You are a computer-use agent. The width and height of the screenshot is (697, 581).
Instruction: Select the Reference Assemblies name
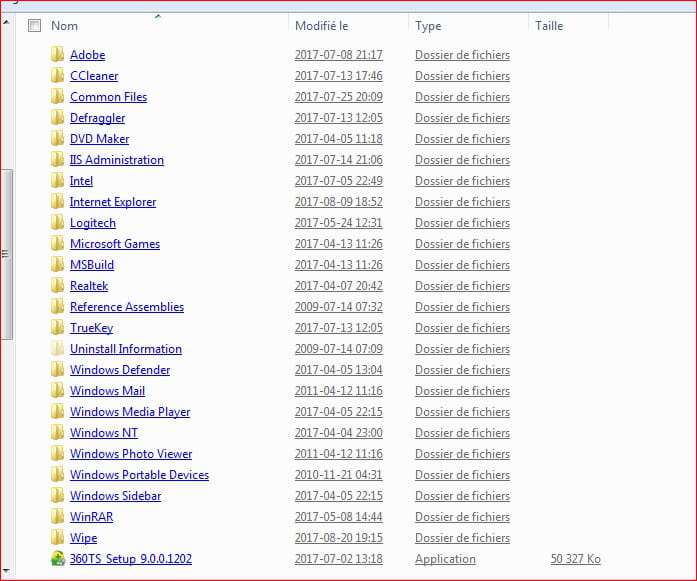[127, 306]
